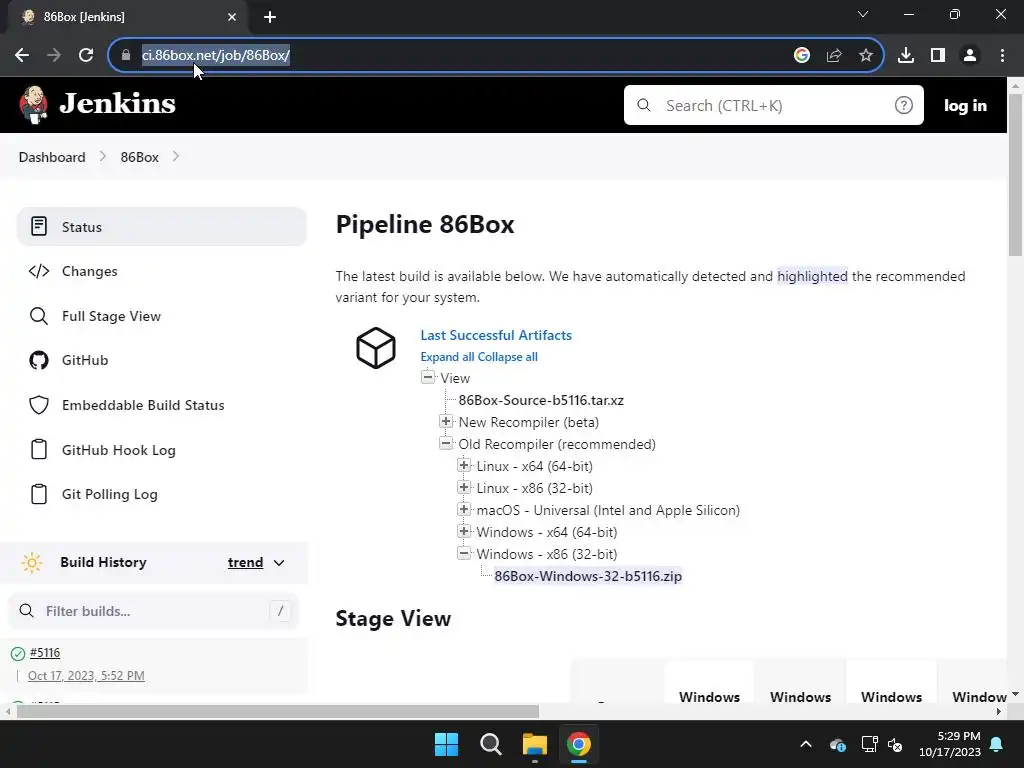1024x768 pixels.
Task: Open GitHub Hook Log menu item
Action: tap(161, 450)
